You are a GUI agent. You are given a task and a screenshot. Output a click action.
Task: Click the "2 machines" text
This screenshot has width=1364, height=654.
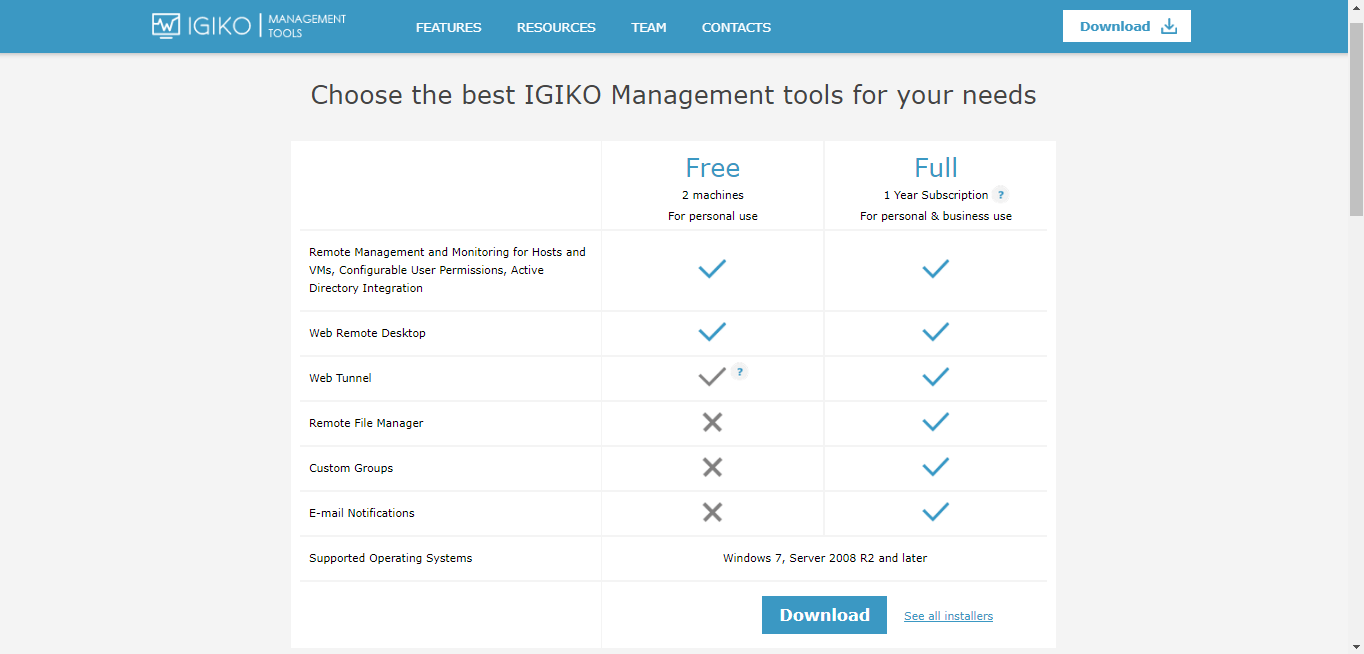click(713, 195)
